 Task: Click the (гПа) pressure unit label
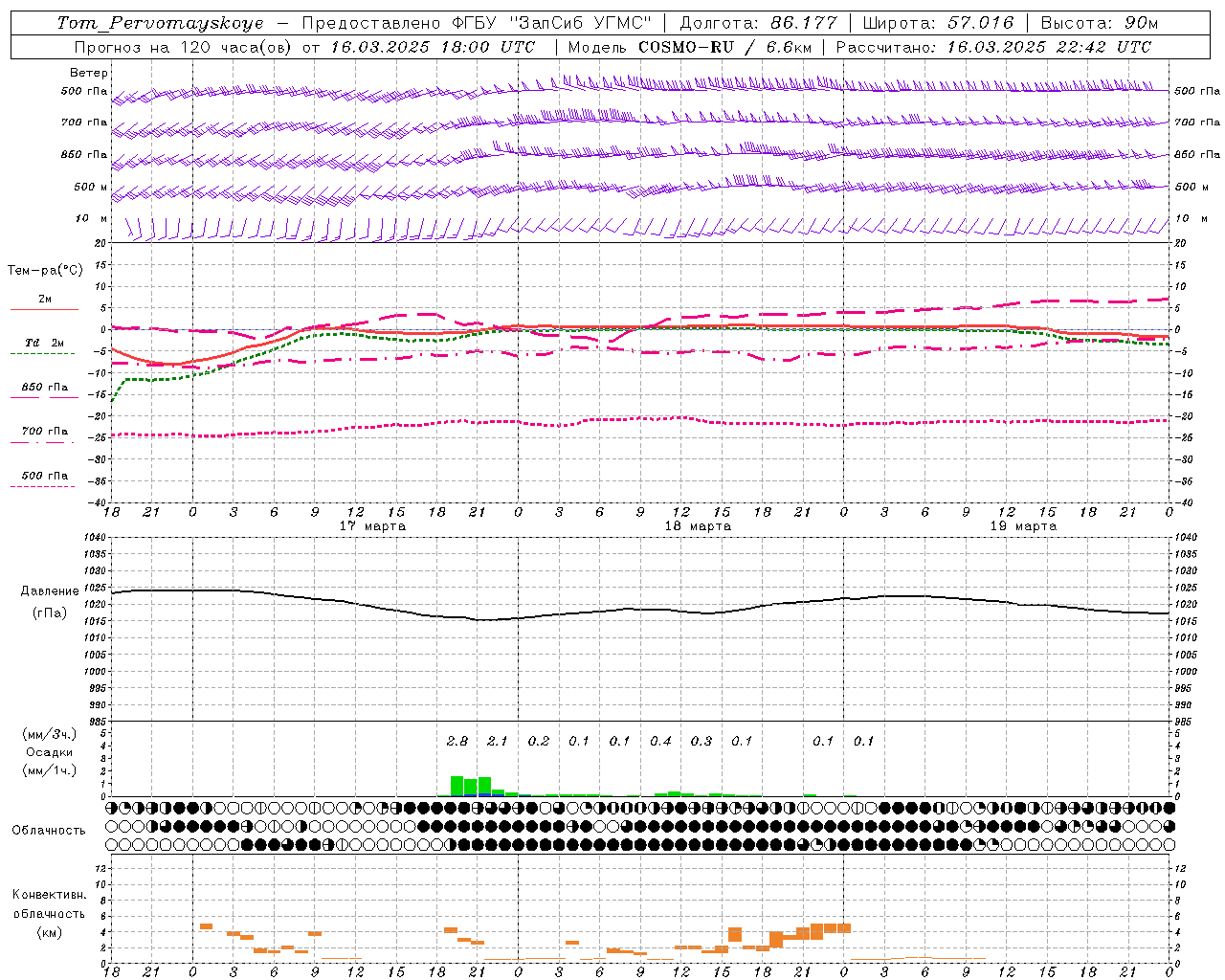tap(50, 613)
